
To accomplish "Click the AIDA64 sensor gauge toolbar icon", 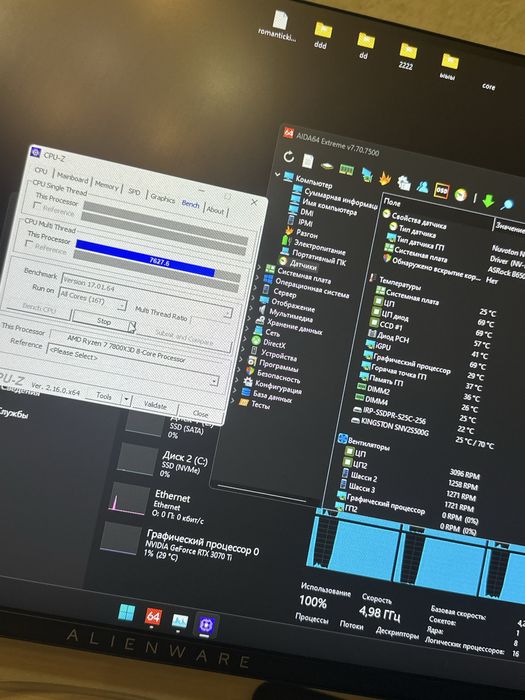I will (460, 195).
